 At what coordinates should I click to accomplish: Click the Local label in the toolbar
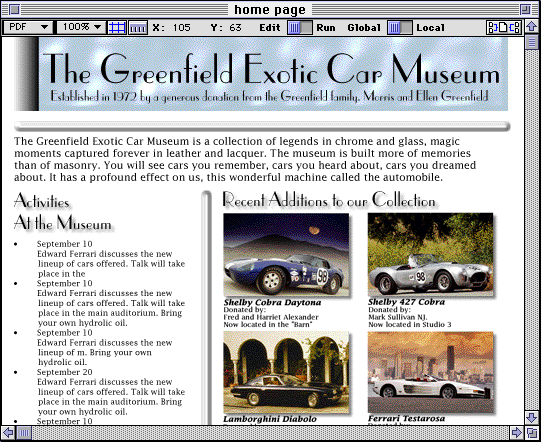pyautogui.click(x=430, y=28)
